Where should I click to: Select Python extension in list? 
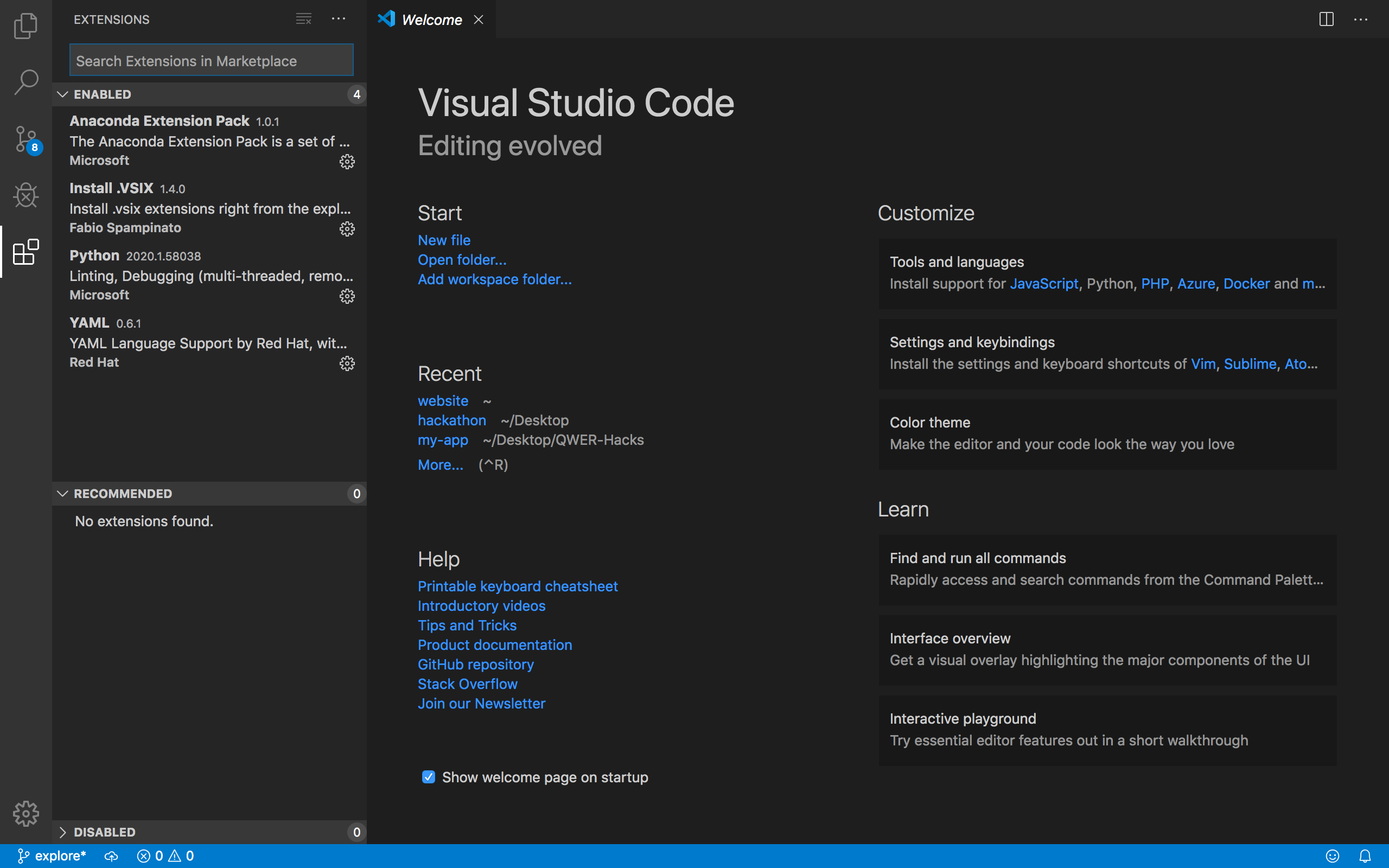pos(209,275)
